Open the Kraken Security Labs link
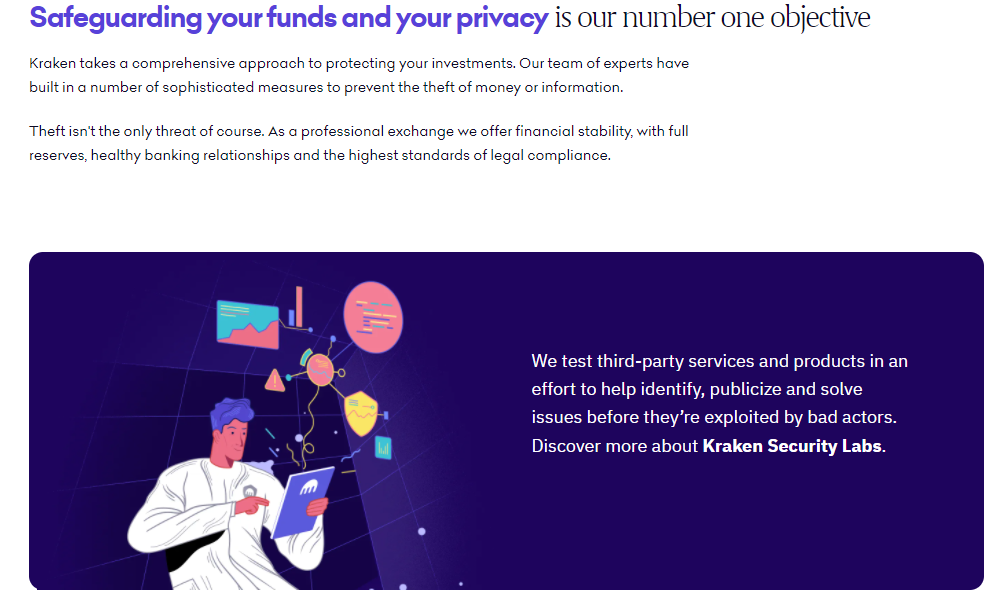993x604 pixels. [792, 446]
